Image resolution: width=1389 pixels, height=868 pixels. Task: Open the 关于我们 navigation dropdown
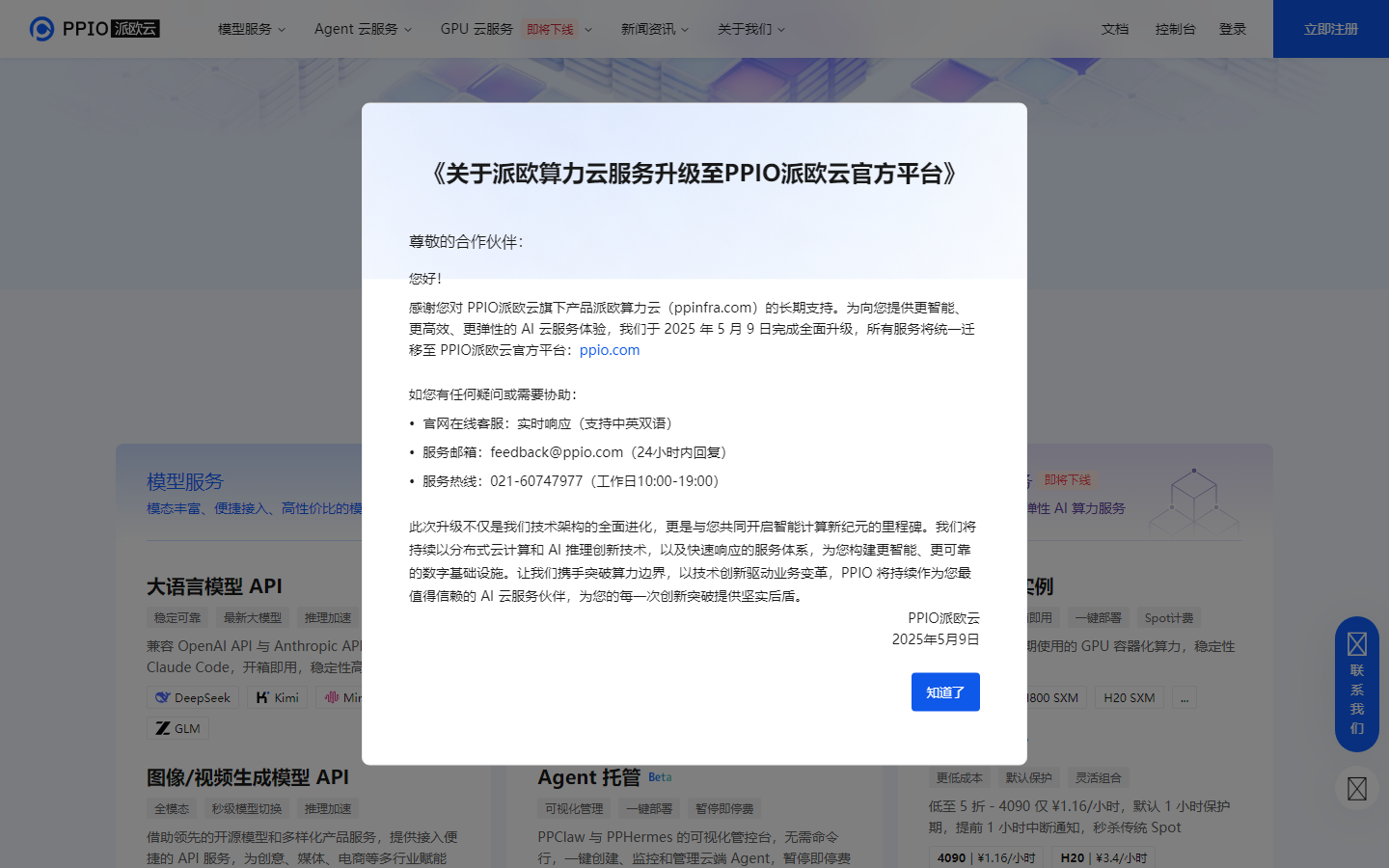[x=751, y=29]
